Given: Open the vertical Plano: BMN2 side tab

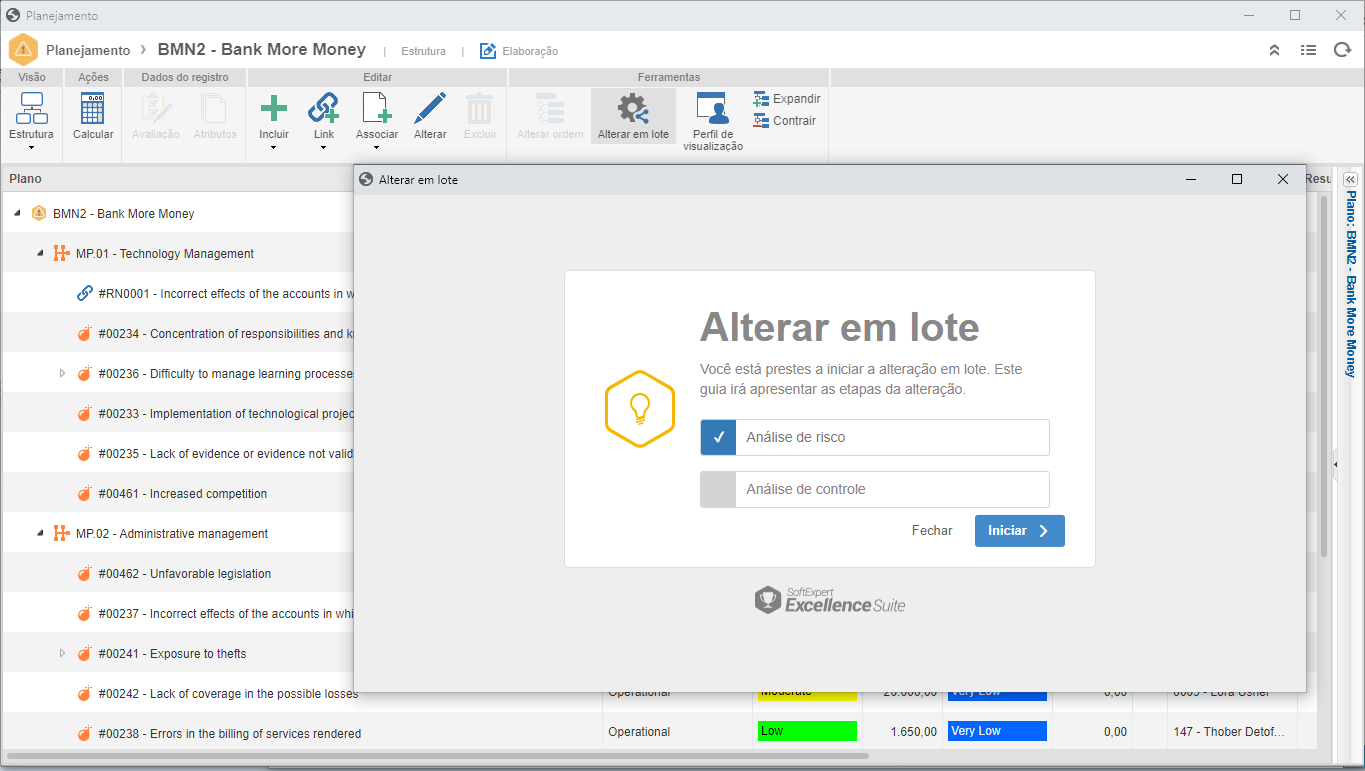Looking at the screenshot, I should tap(1350, 283).
